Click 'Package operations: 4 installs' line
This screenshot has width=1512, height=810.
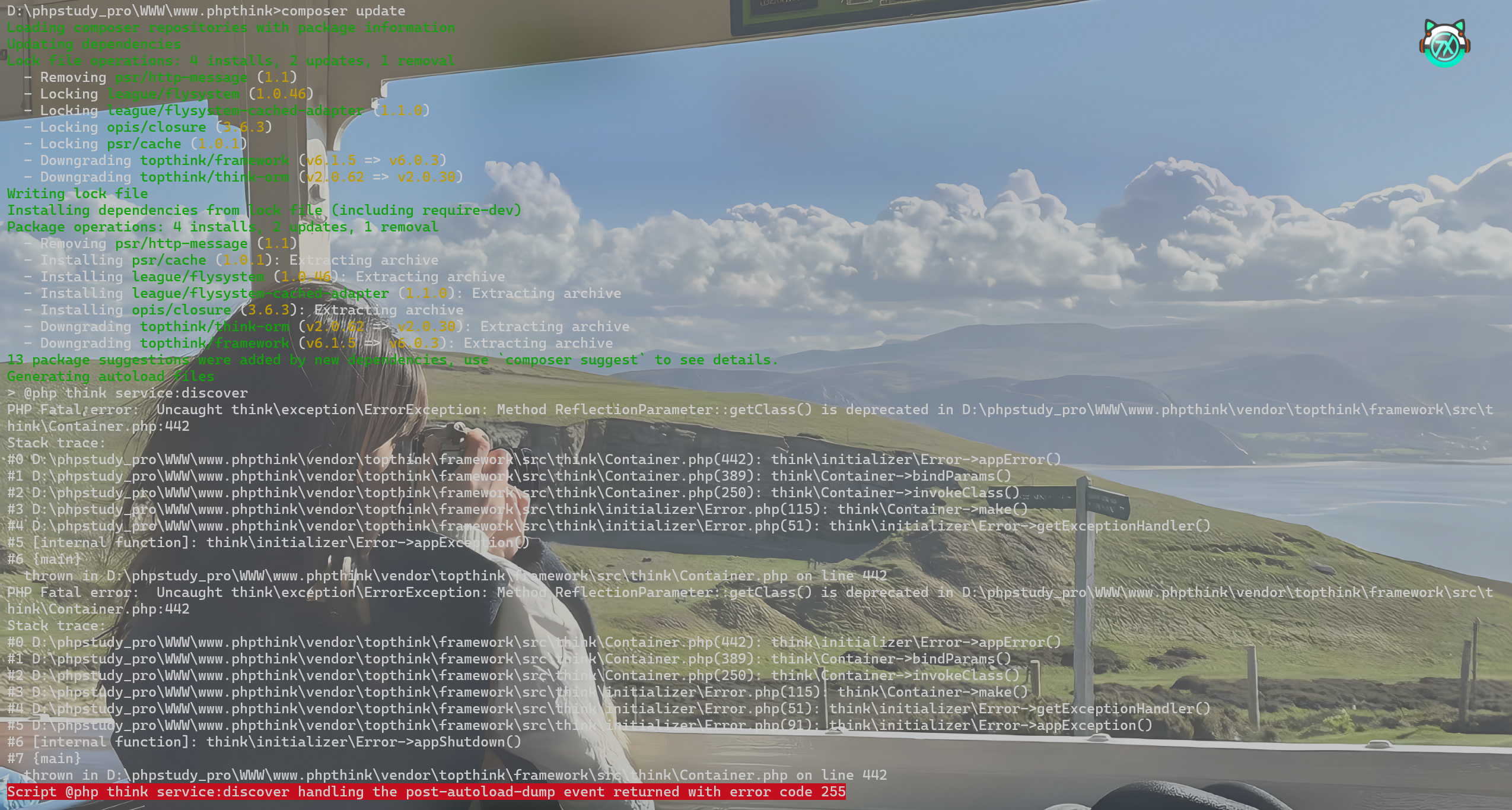click(222, 227)
